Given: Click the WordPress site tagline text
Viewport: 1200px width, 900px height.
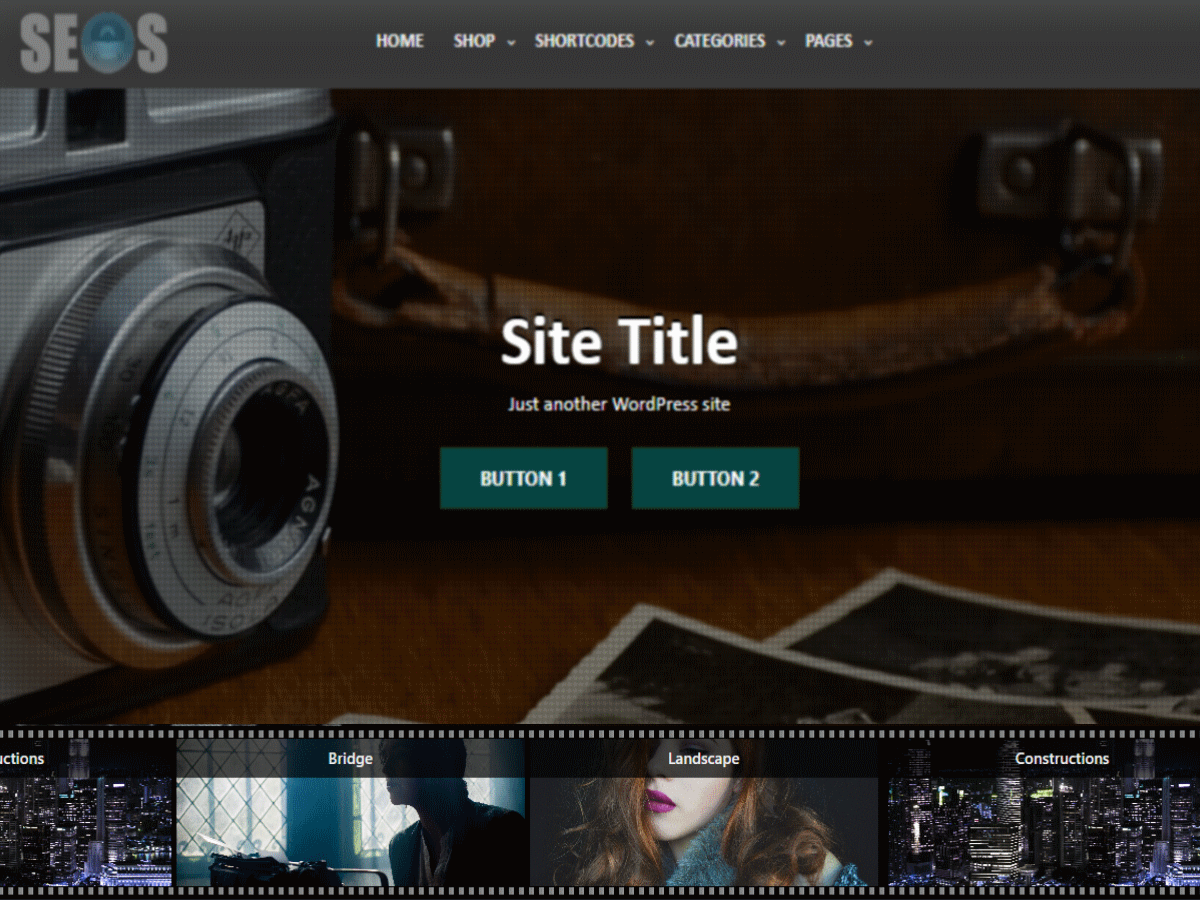Looking at the screenshot, I should pos(619,404).
